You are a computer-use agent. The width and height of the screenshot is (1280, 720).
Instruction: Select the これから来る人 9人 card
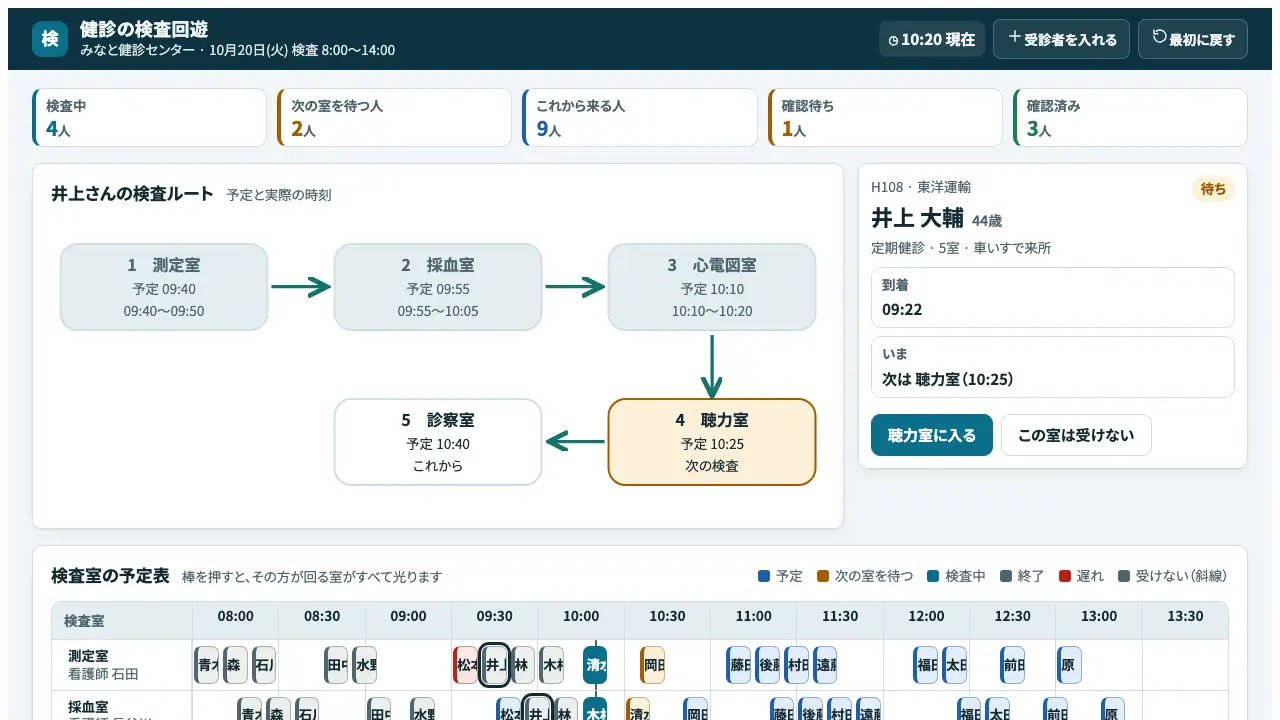click(640, 118)
